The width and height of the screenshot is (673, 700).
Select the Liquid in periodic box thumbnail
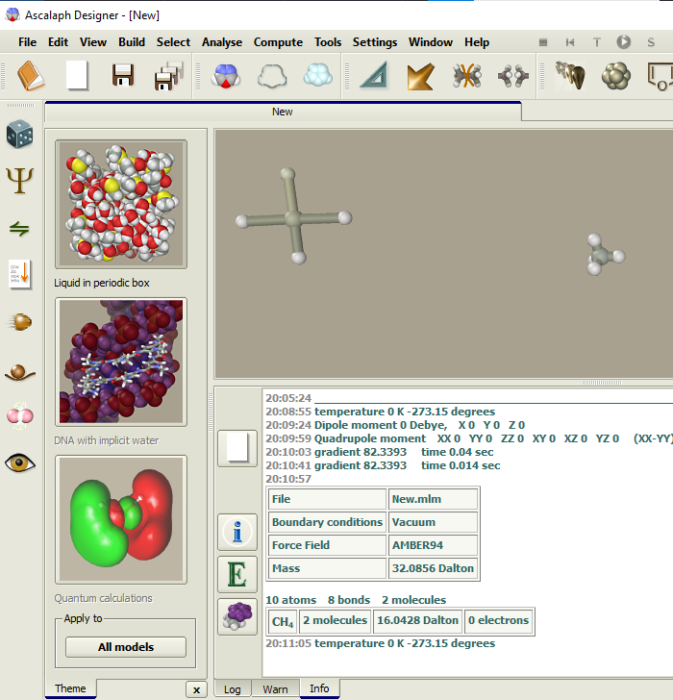tap(121, 205)
